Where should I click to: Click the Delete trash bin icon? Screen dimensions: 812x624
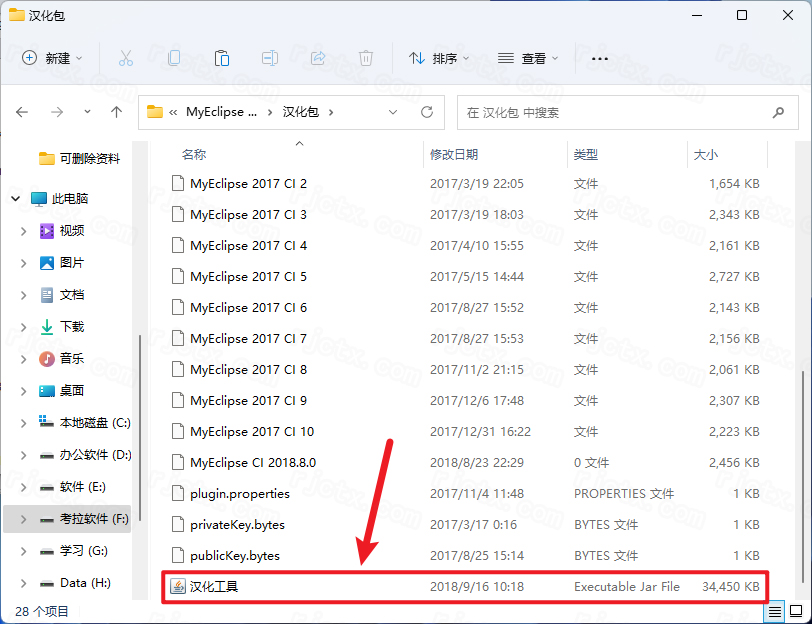(366, 58)
